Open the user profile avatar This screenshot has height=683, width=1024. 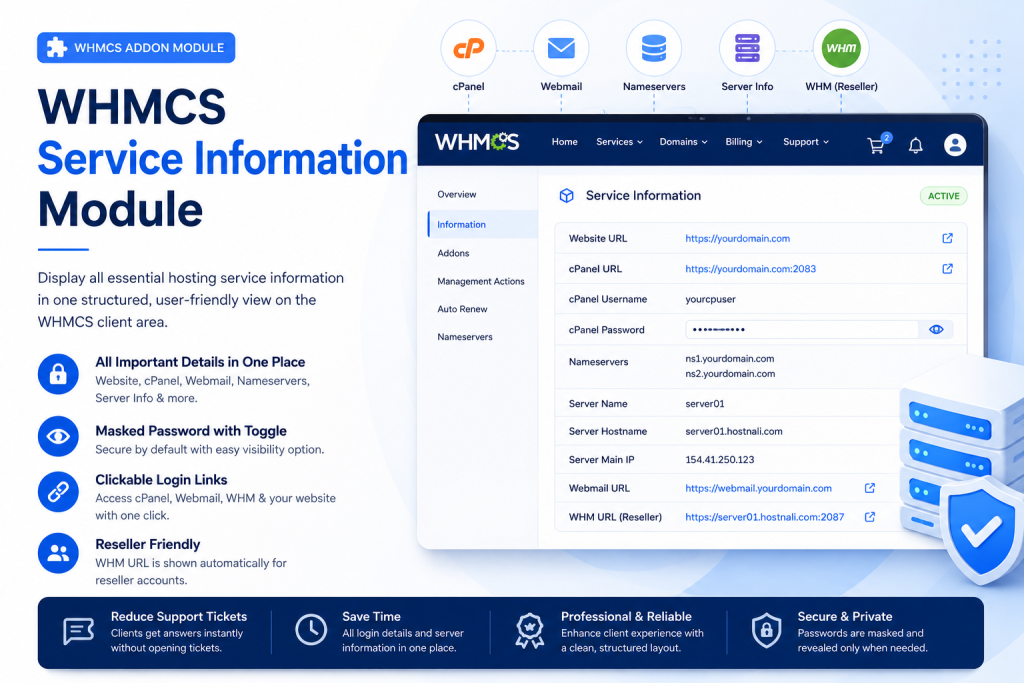(x=955, y=145)
